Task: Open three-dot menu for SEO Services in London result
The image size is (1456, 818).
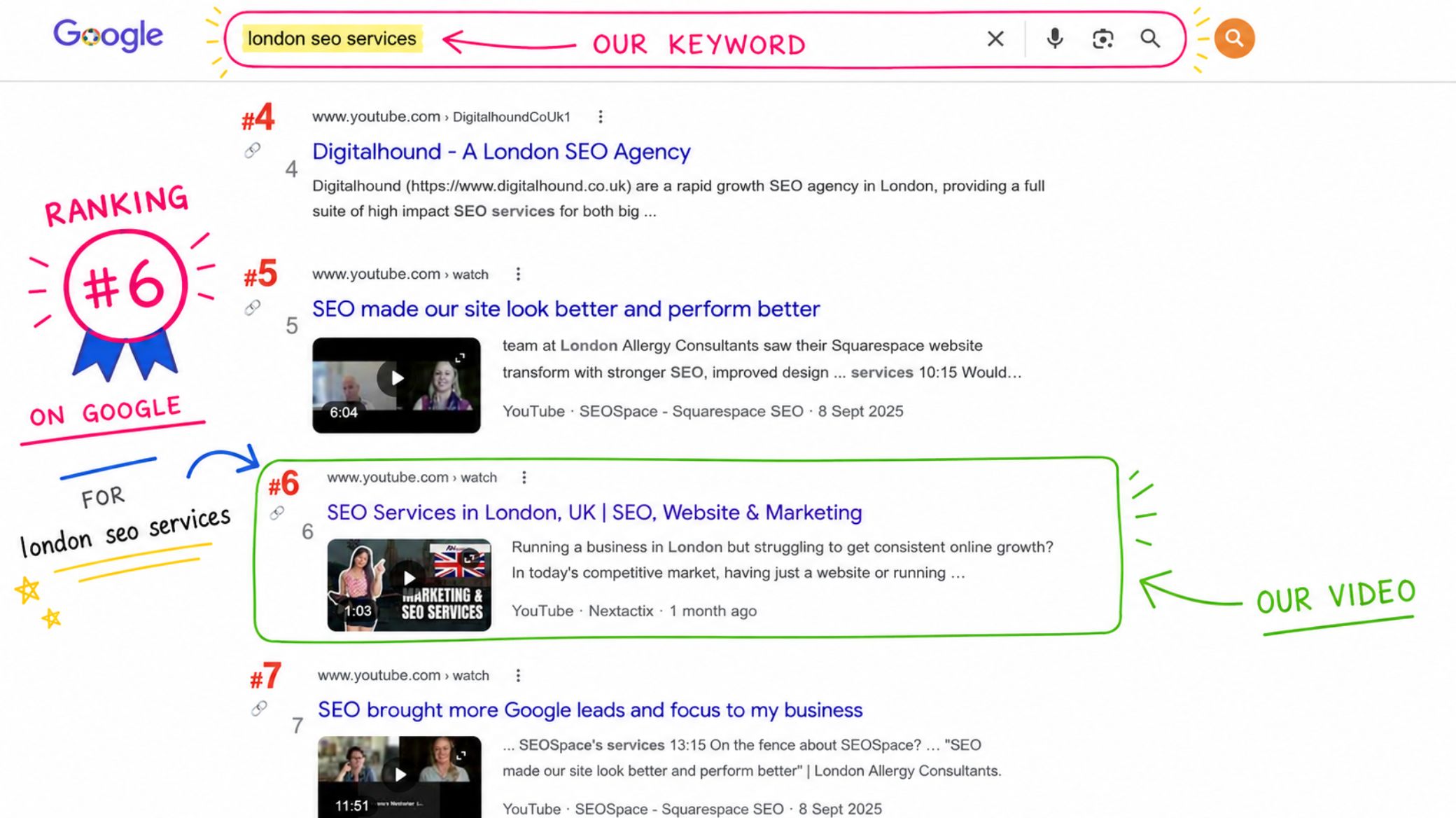Action: coord(524,478)
